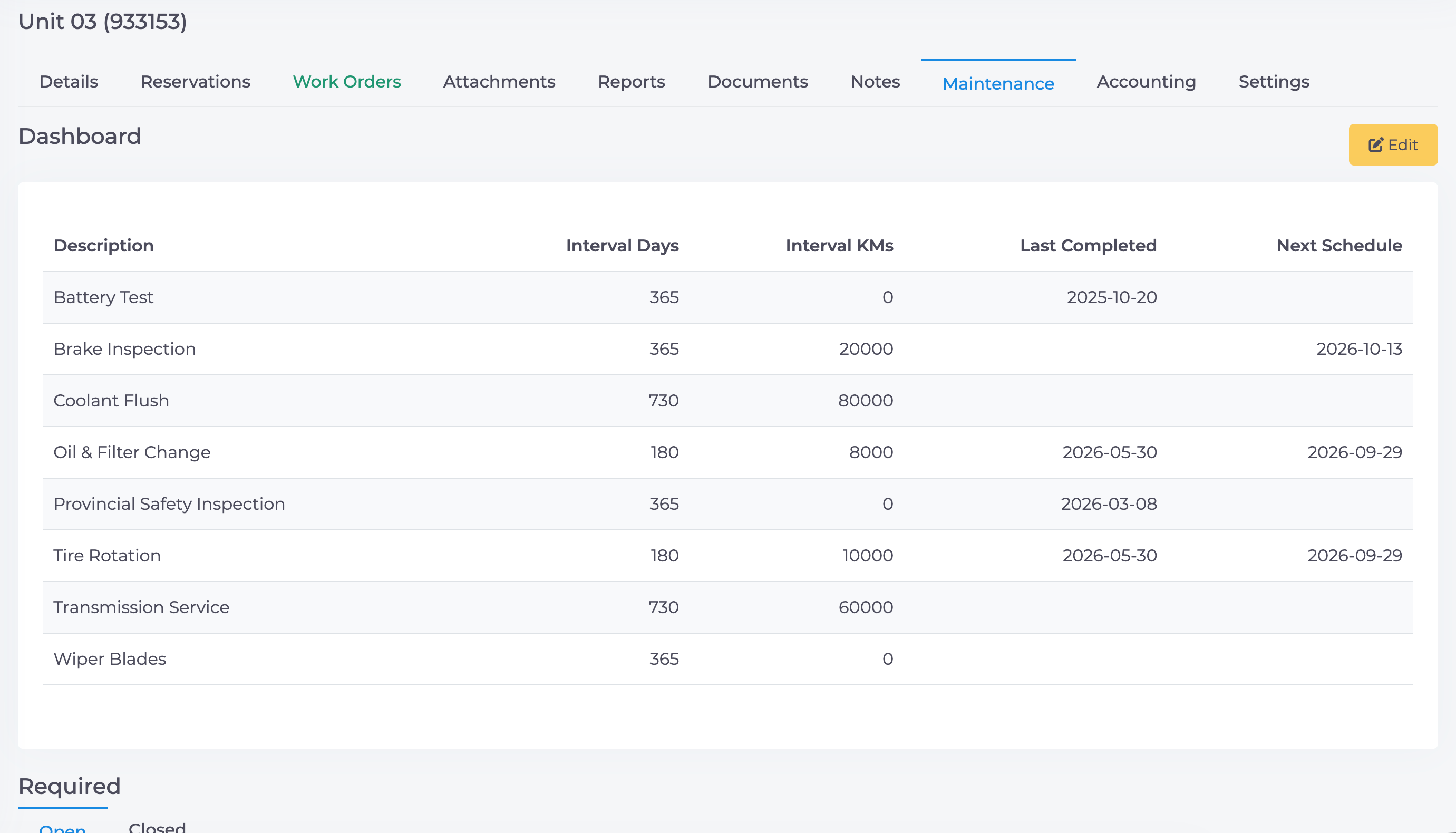This screenshot has height=833, width=1456.
Task: Click Brake Inspection next schedule 2026-10-13
Action: click(1359, 349)
